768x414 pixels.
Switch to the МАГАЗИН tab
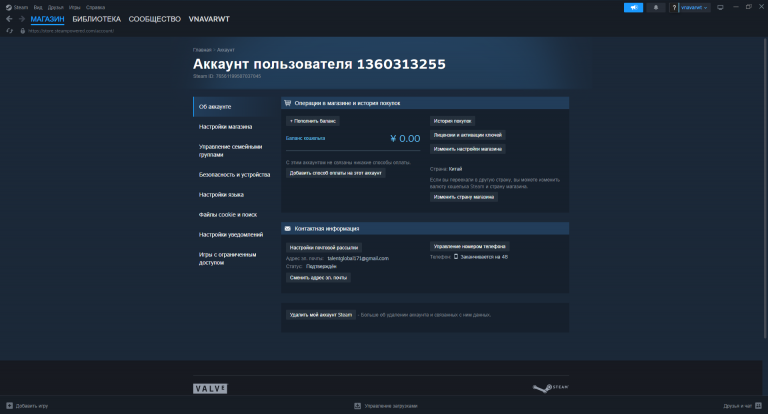(x=48, y=19)
